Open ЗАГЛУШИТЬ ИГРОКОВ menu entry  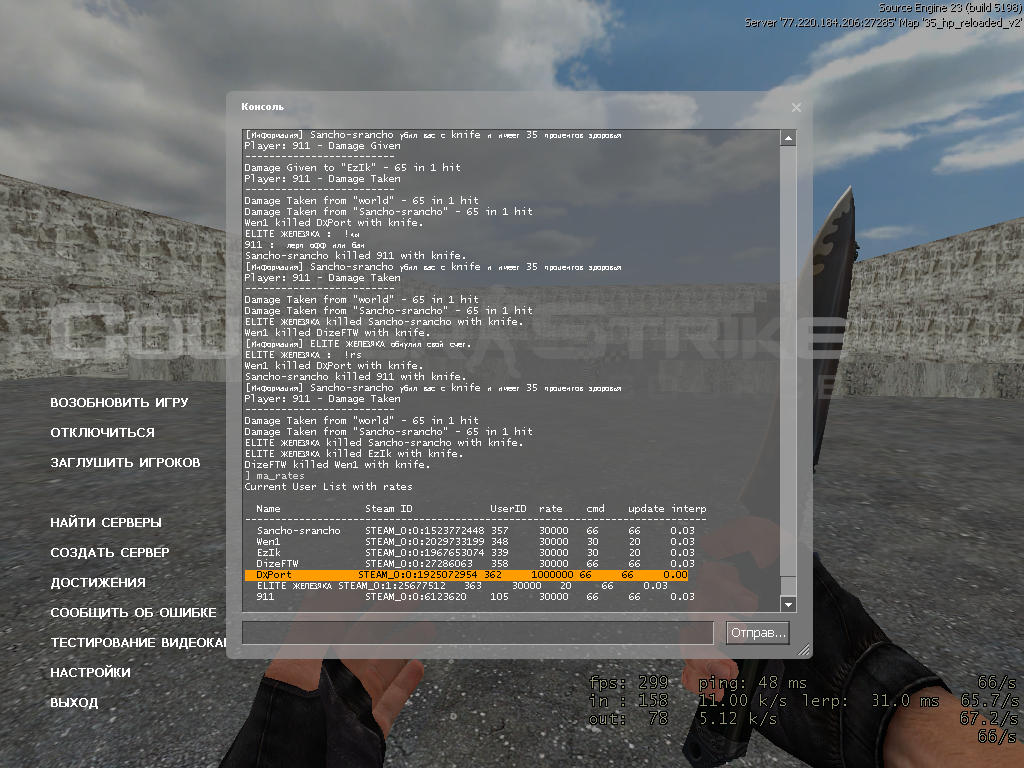(125, 463)
